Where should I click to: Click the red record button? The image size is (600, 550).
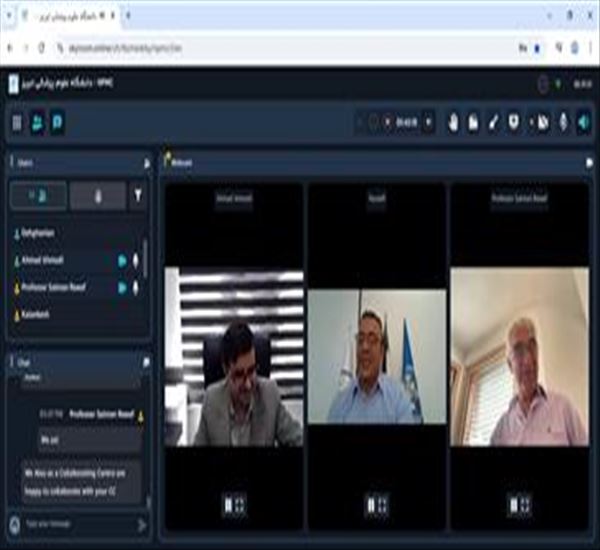click(387, 122)
